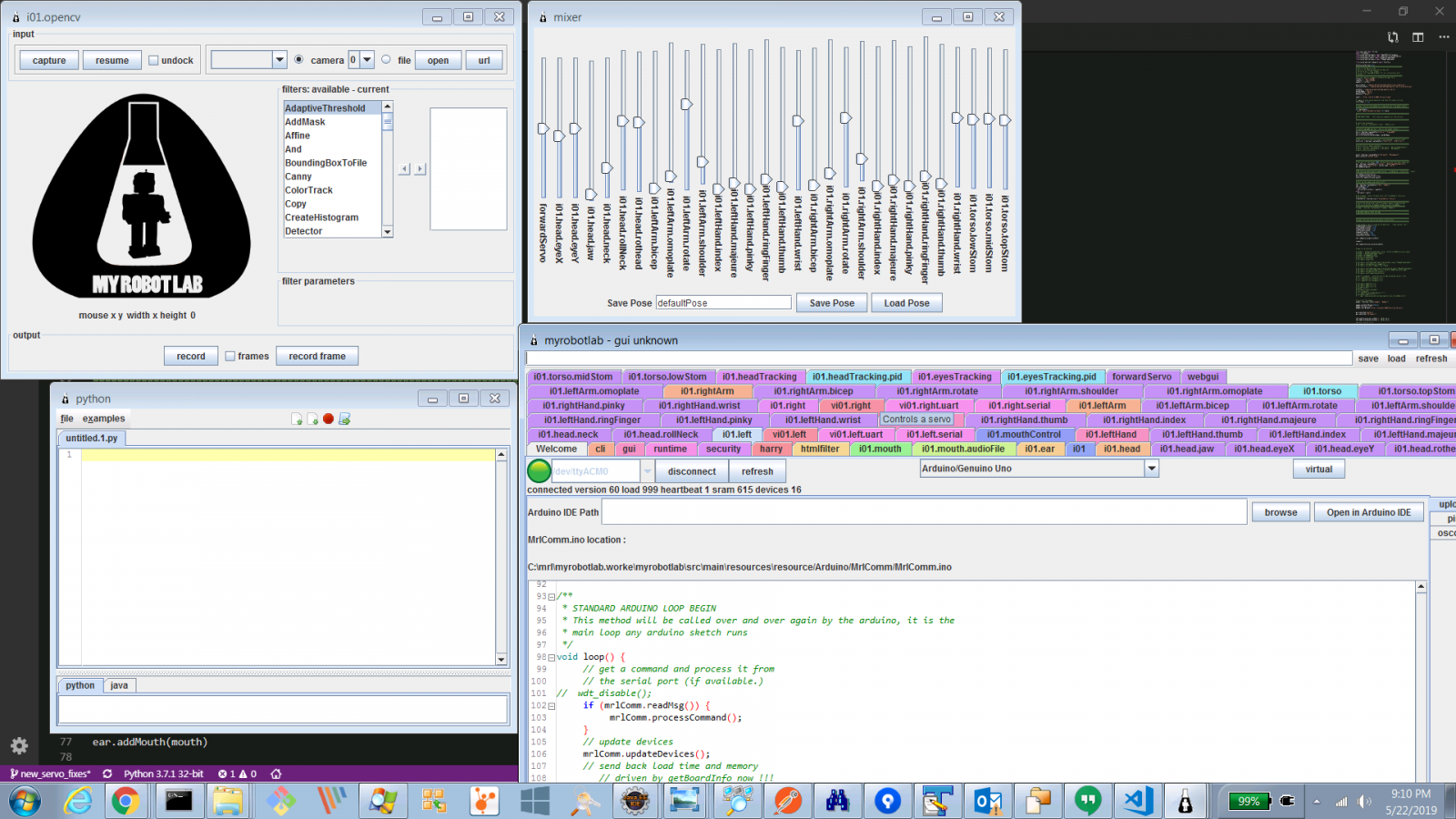
Task: Open File Explorer from the taskbar
Action: coord(227,801)
